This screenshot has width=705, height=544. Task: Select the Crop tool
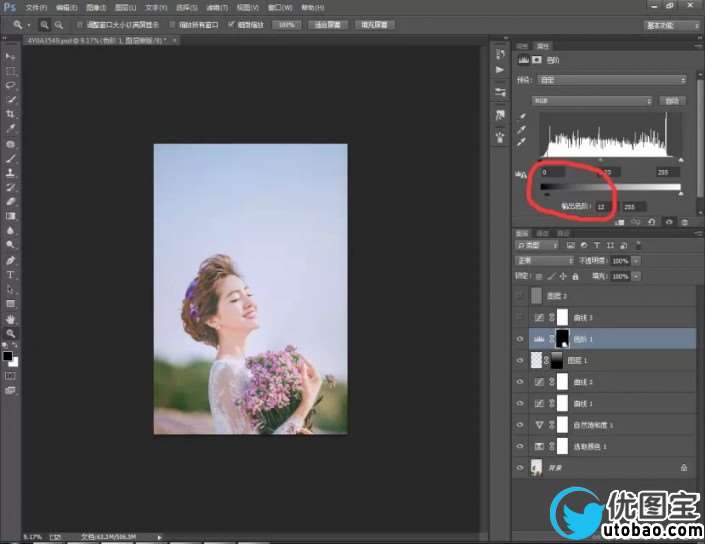pos(10,114)
